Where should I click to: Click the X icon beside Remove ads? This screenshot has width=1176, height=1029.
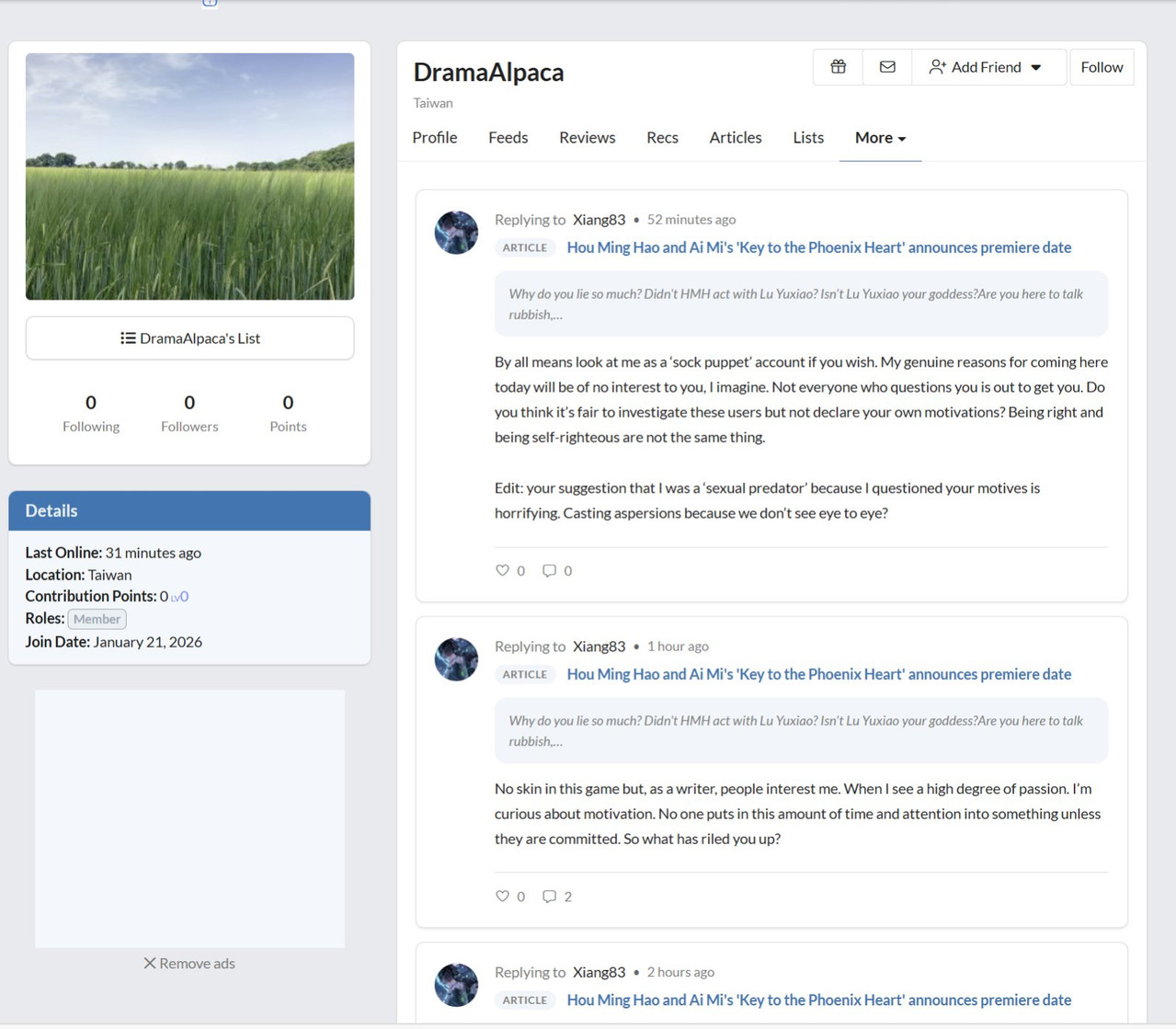click(x=149, y=963)
